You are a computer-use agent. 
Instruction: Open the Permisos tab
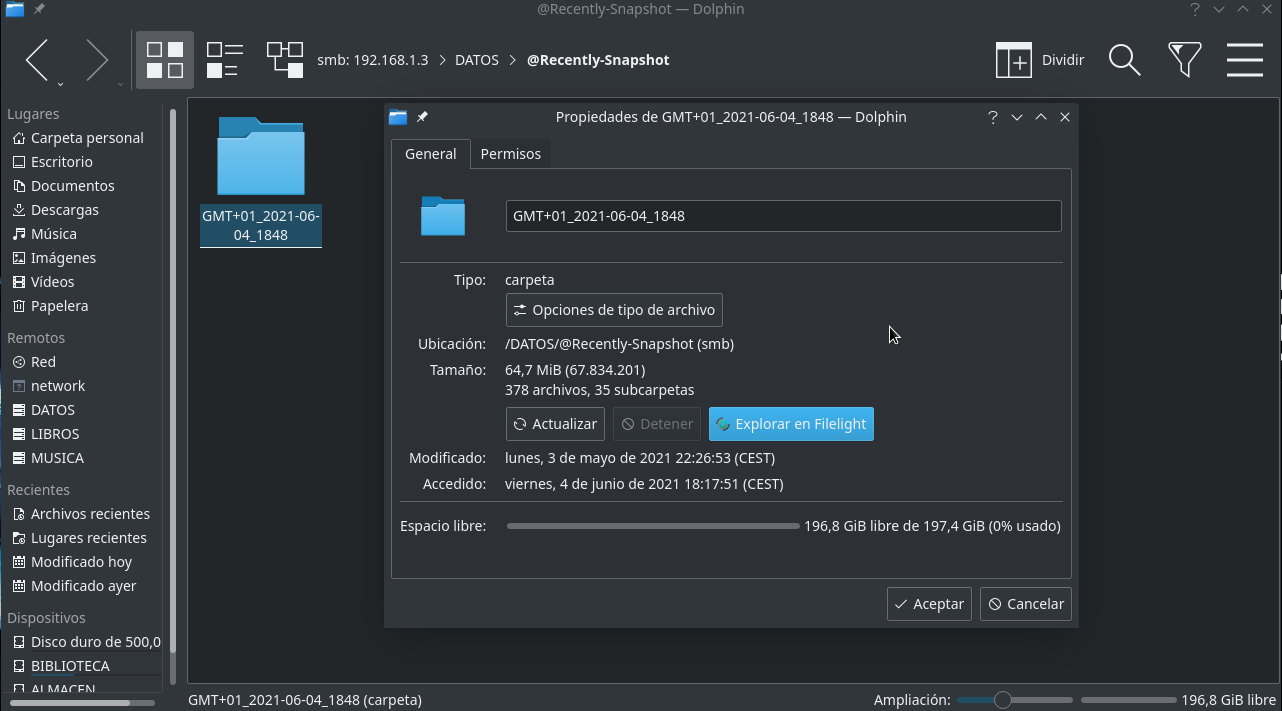point(510,154)
